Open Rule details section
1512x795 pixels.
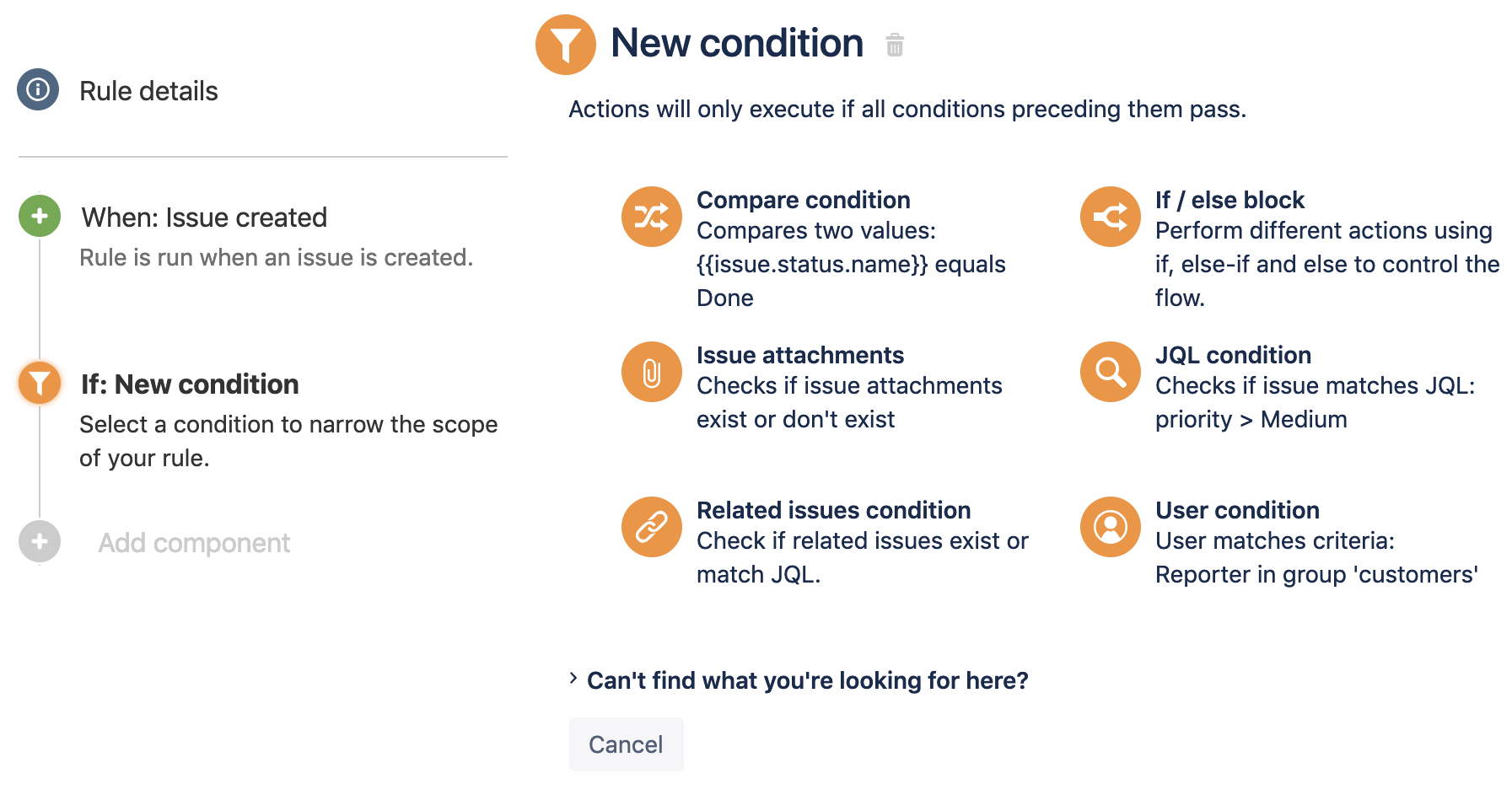click(148, 91)
